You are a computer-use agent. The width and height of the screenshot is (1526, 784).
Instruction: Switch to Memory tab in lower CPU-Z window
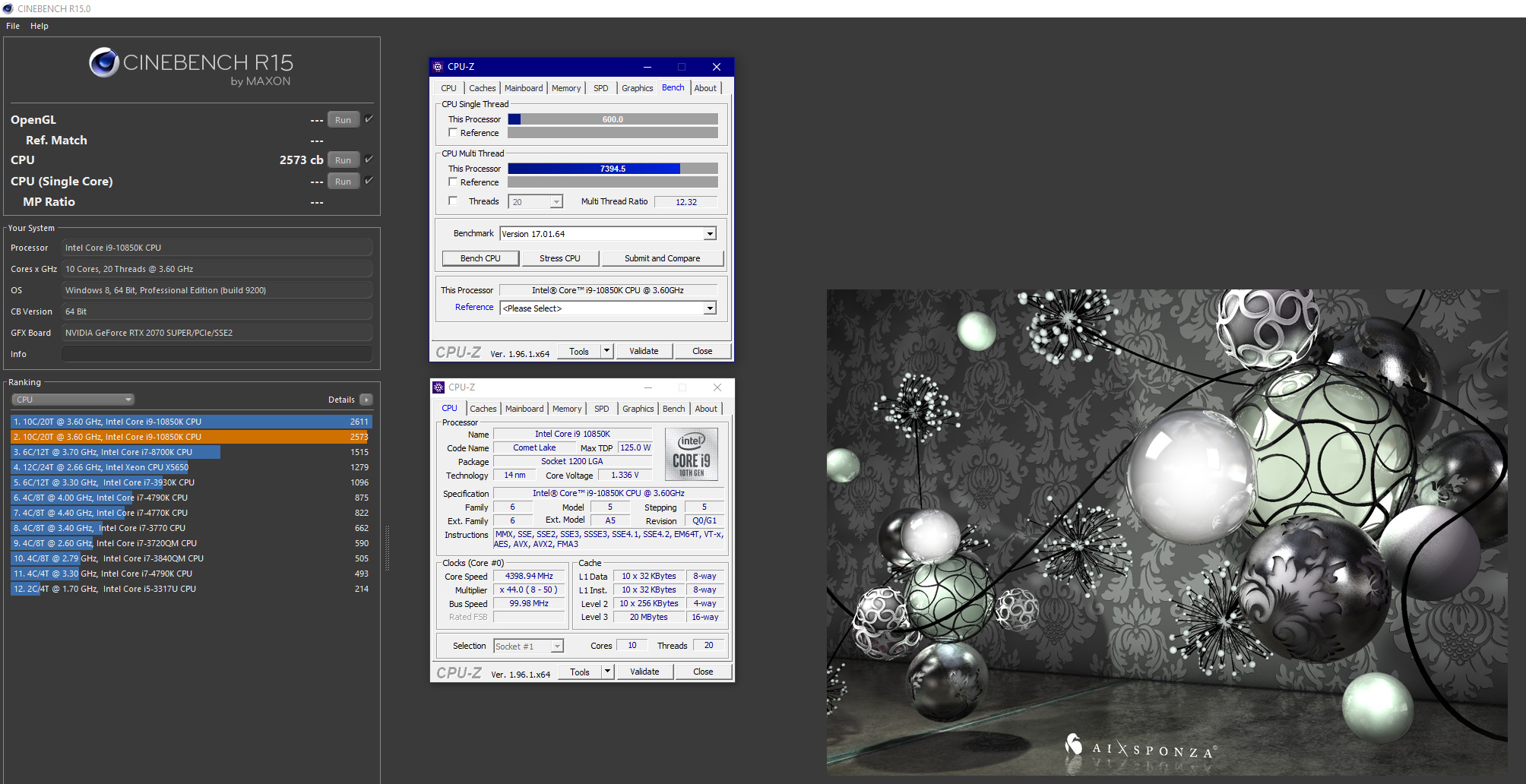click(x=567, y=409)
